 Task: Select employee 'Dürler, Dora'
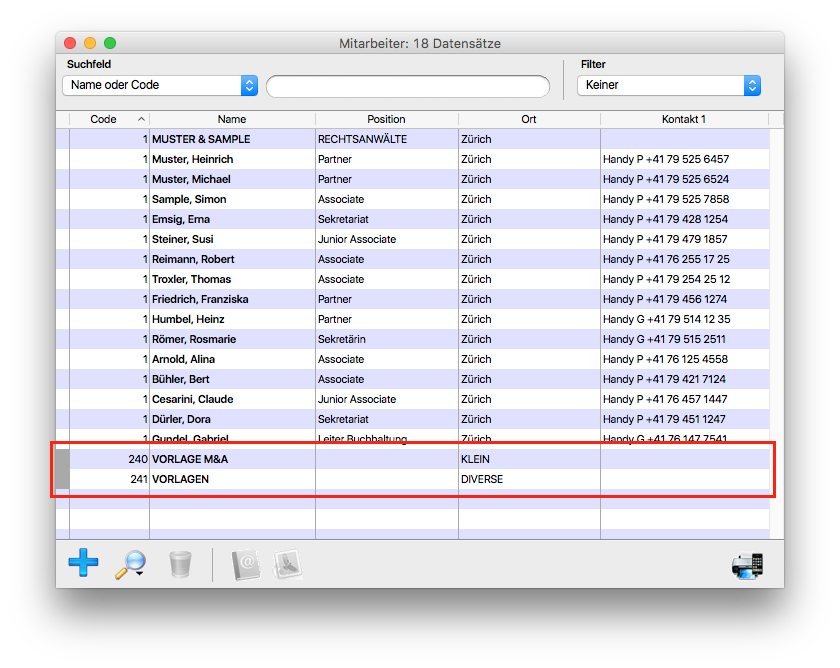[413, 419]
